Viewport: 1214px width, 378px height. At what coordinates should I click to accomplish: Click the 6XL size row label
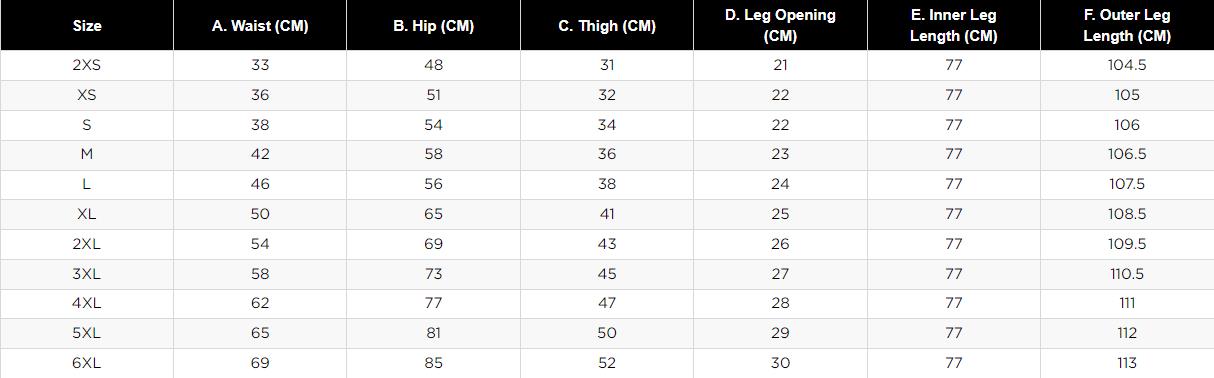point(87,363)
